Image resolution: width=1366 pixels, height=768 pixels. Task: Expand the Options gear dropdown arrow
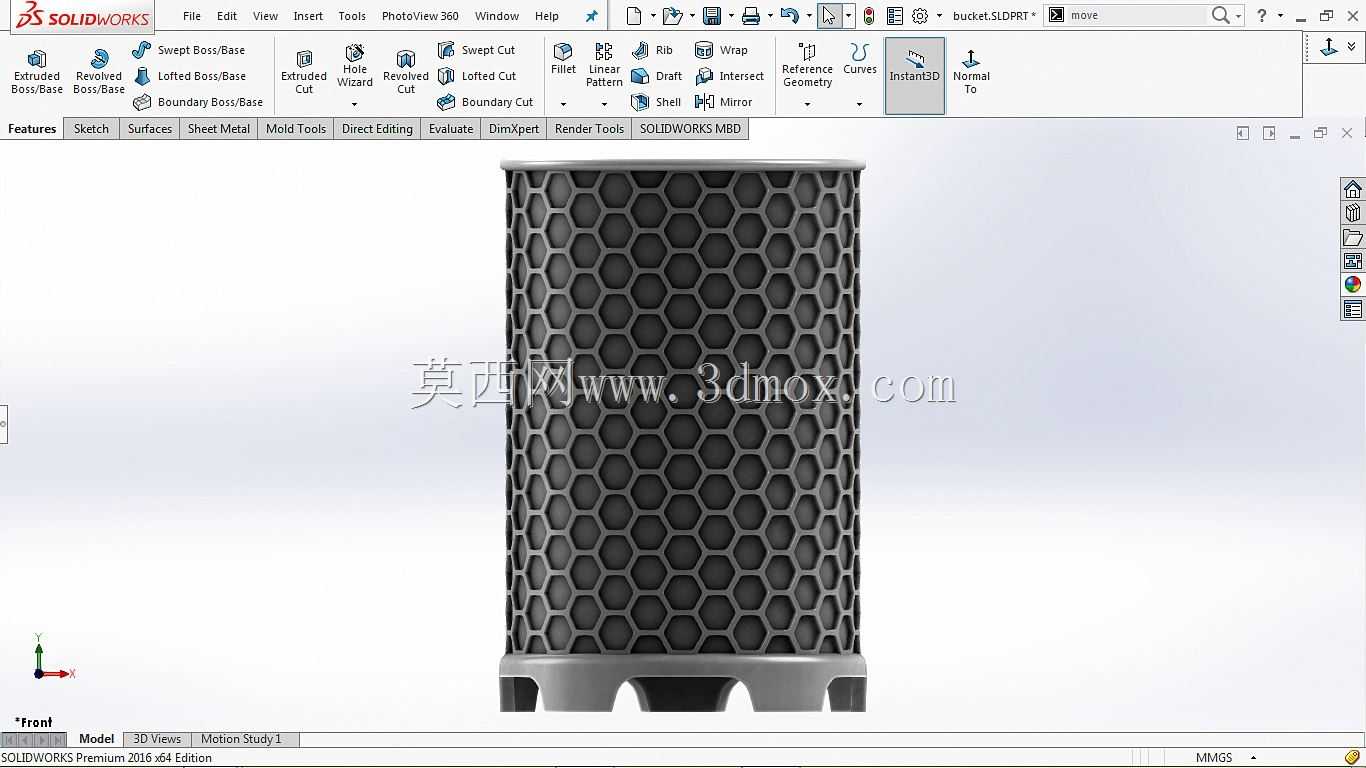pyautogui.click(x=939, y=16)
